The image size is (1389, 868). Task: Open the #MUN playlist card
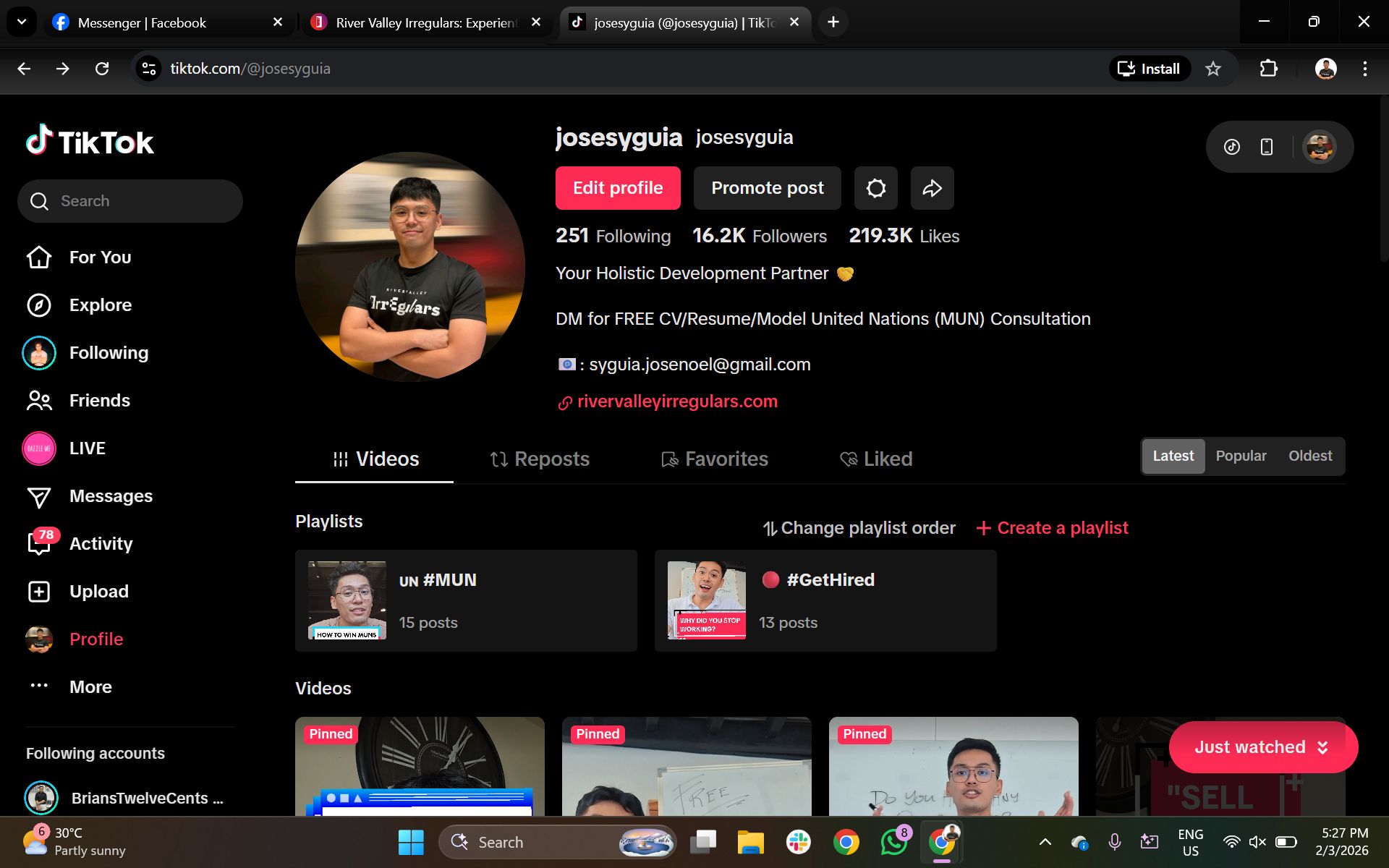(x=466, y=600)
